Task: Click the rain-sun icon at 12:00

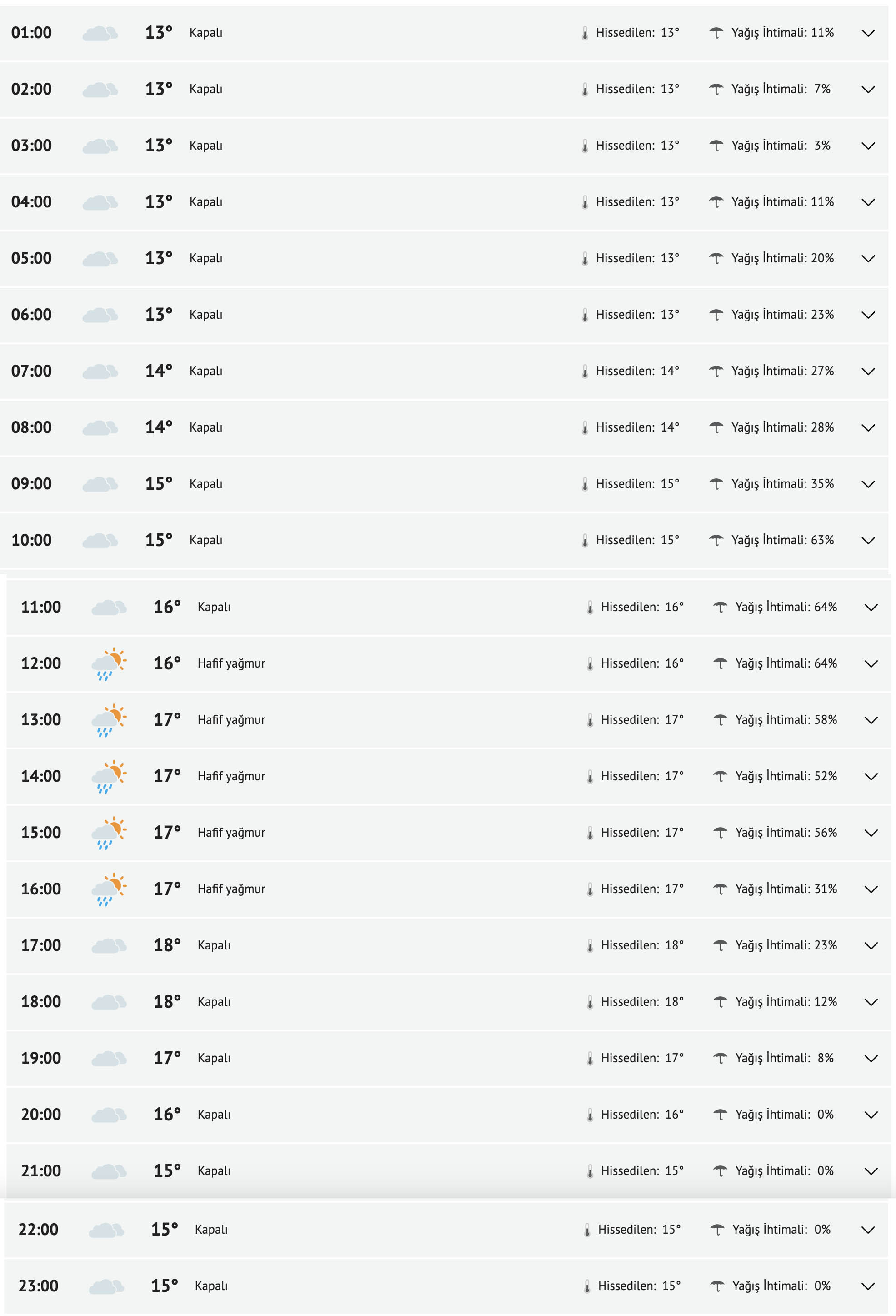Action: point(109,663)
